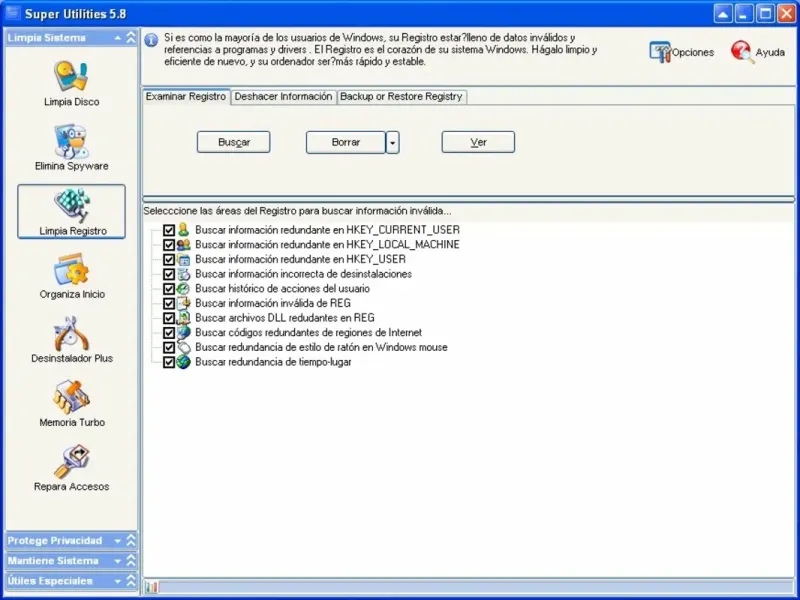Click the chart icon in status bar
The height and width of the screenshot is (600, 800).
coord(152,587)
